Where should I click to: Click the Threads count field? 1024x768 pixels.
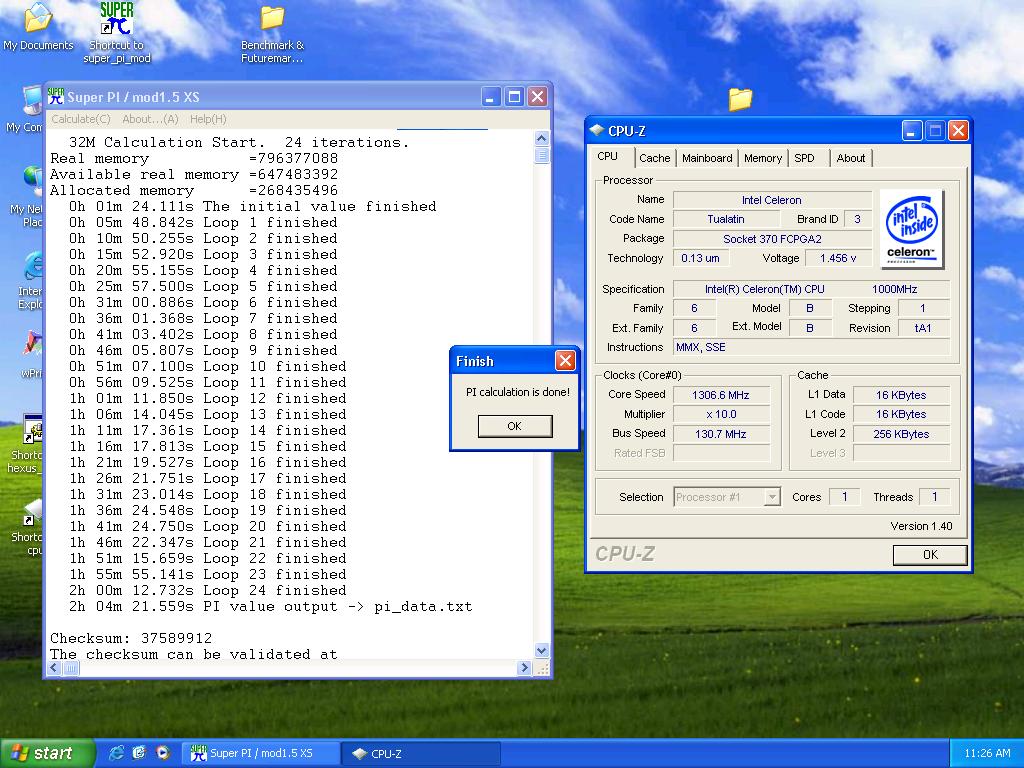click(934, 497)
